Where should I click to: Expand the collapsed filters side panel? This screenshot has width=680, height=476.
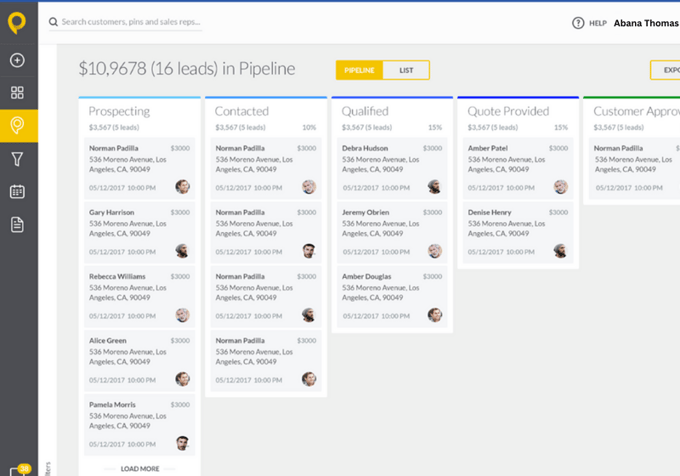48,469
